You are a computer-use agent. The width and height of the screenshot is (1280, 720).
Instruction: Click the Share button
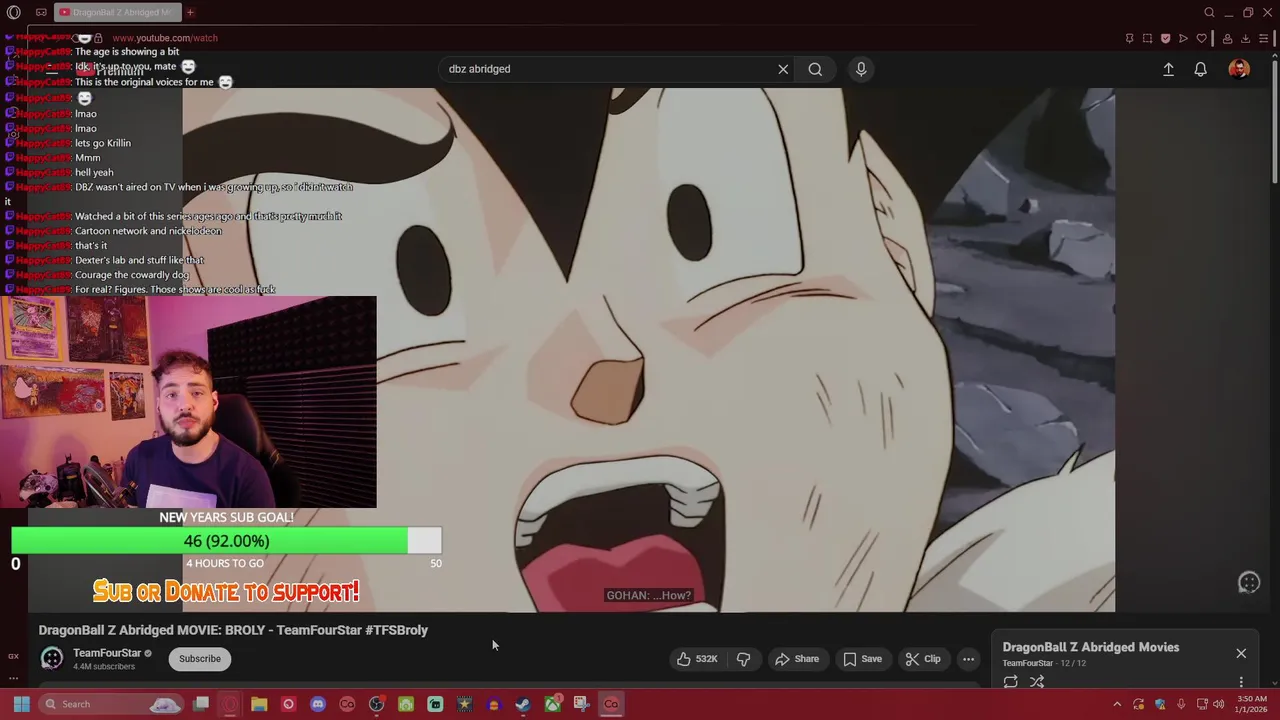click(x=797, y=659)
